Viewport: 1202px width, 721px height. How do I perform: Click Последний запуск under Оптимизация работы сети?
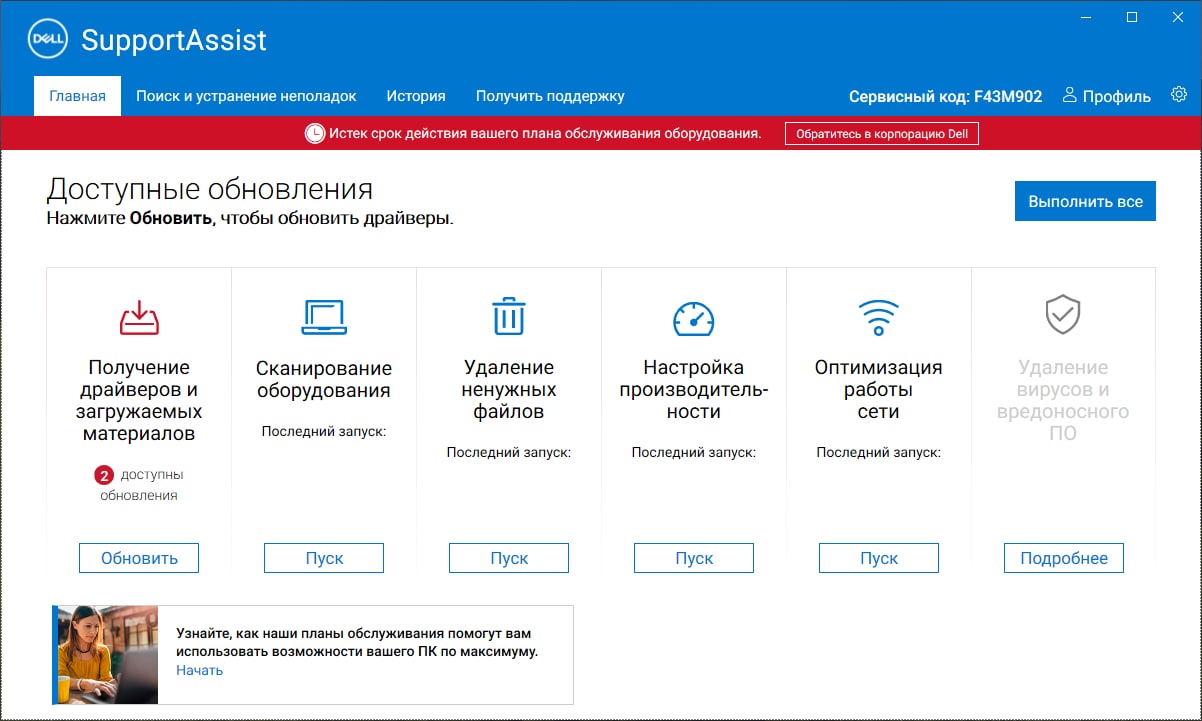(879, 452)
